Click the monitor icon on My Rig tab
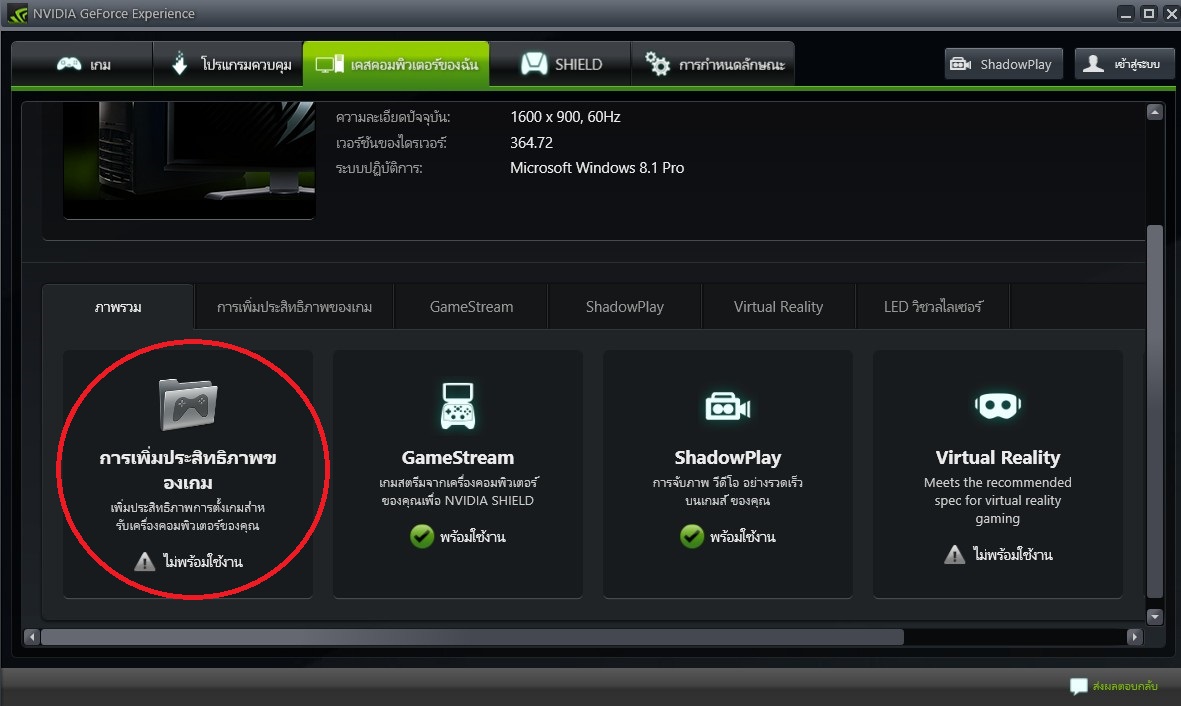This screenshot has width=1181, height=706. click(329, 64)
